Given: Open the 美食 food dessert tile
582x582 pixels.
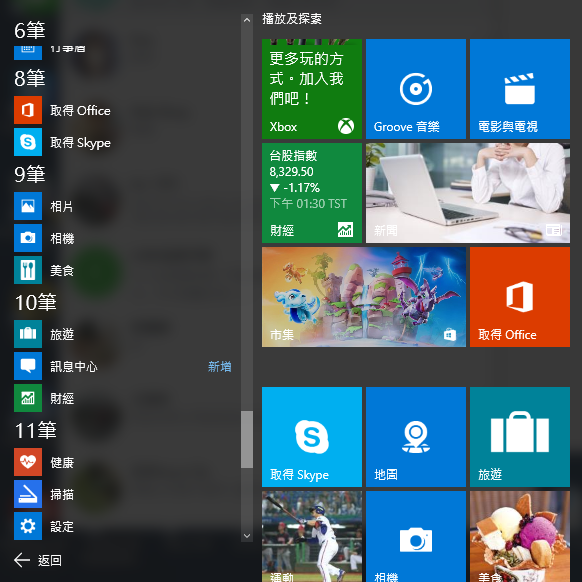Looking at the screenshot, I should [520, 536].
